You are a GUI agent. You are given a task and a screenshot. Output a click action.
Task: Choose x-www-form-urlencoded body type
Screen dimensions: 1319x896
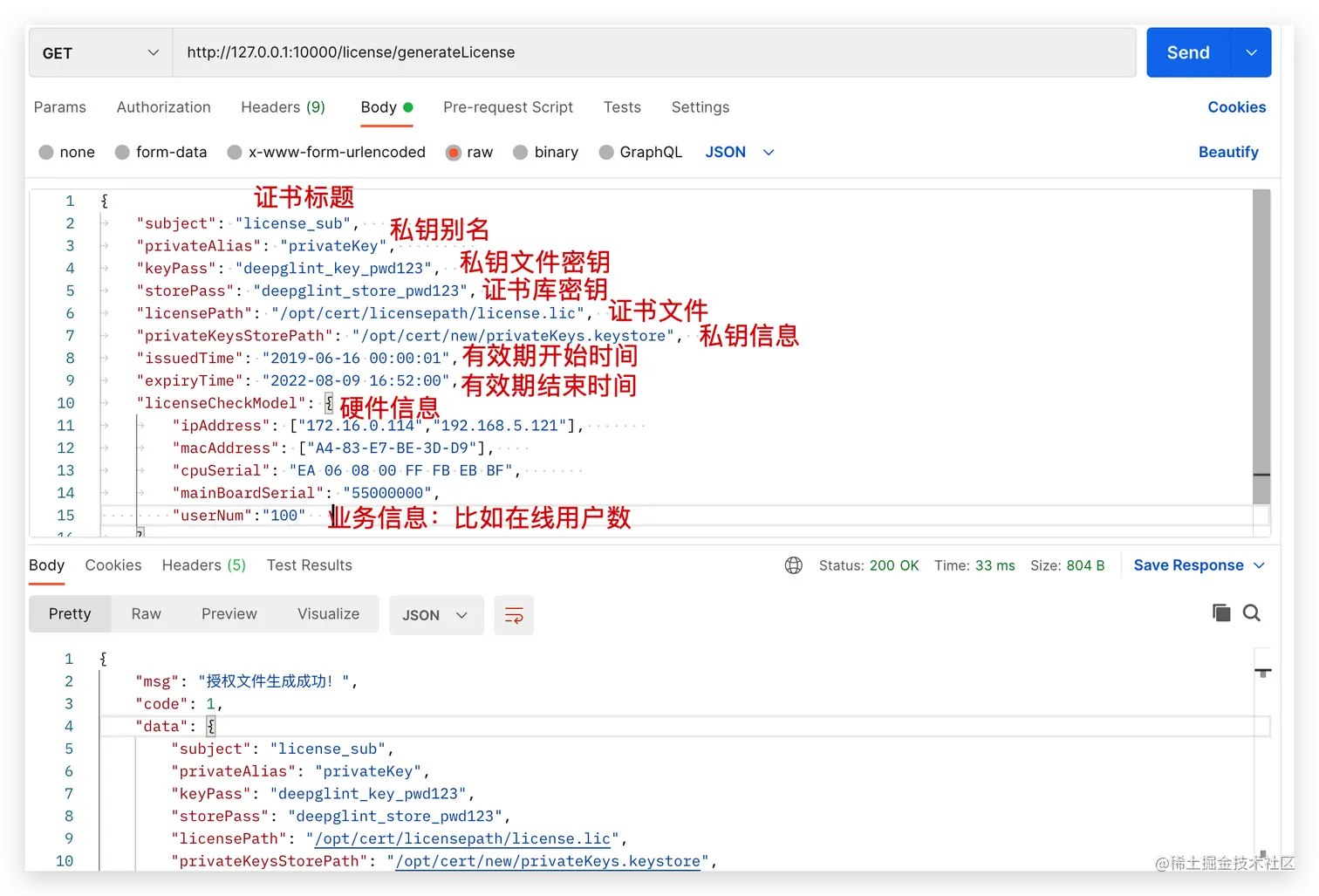326,152
